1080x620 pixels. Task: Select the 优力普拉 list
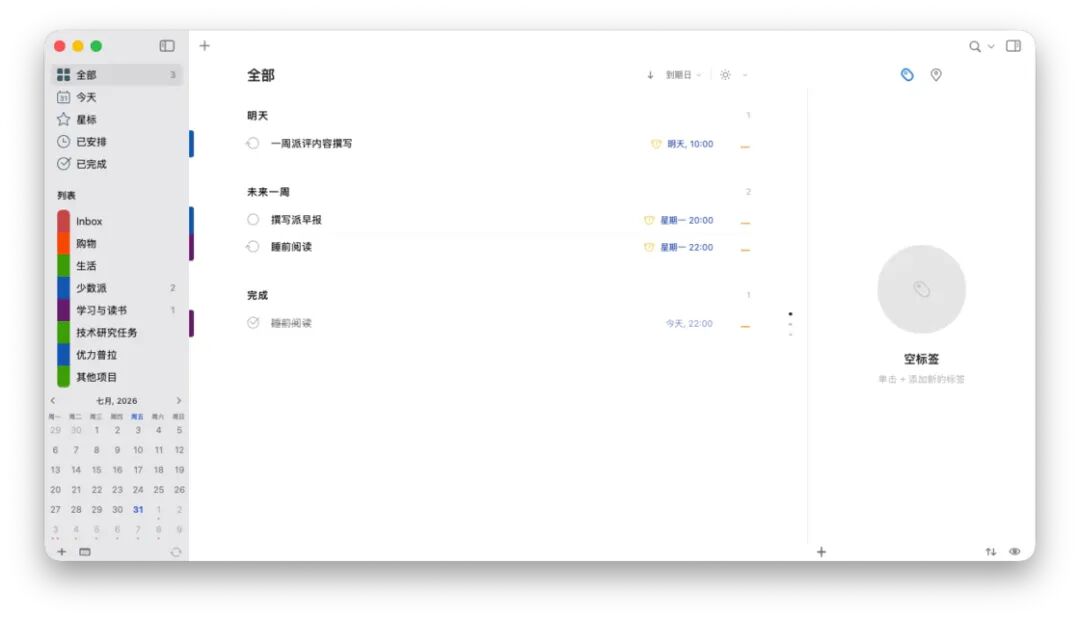(117, 355)
